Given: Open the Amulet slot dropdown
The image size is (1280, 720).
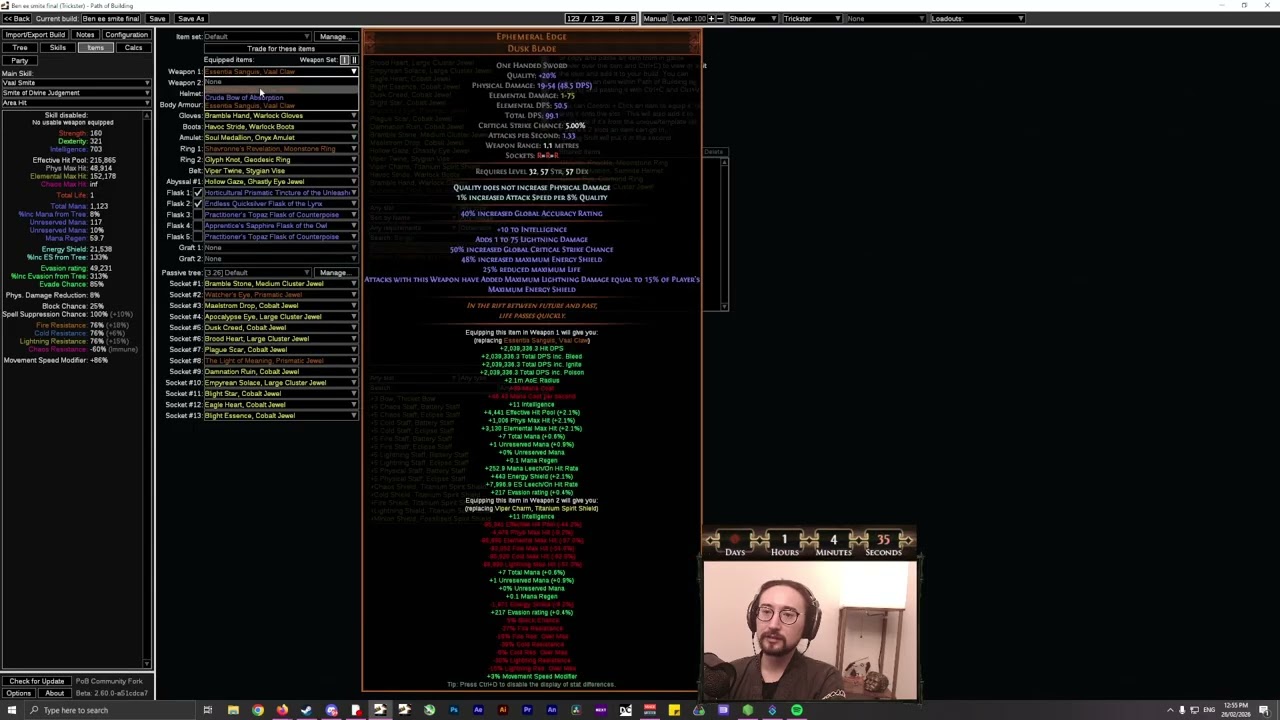Looking at the screenshot, I should point(281,137).
